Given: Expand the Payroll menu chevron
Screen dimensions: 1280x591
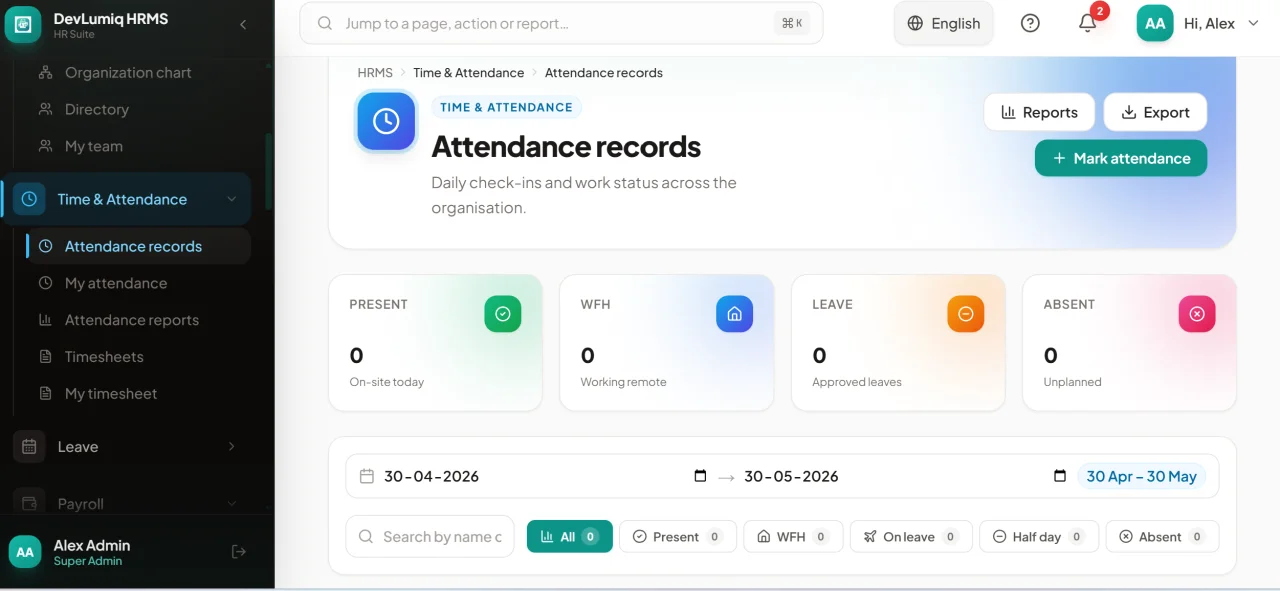Looking at the screenshot, I should [x=232, y=504].
